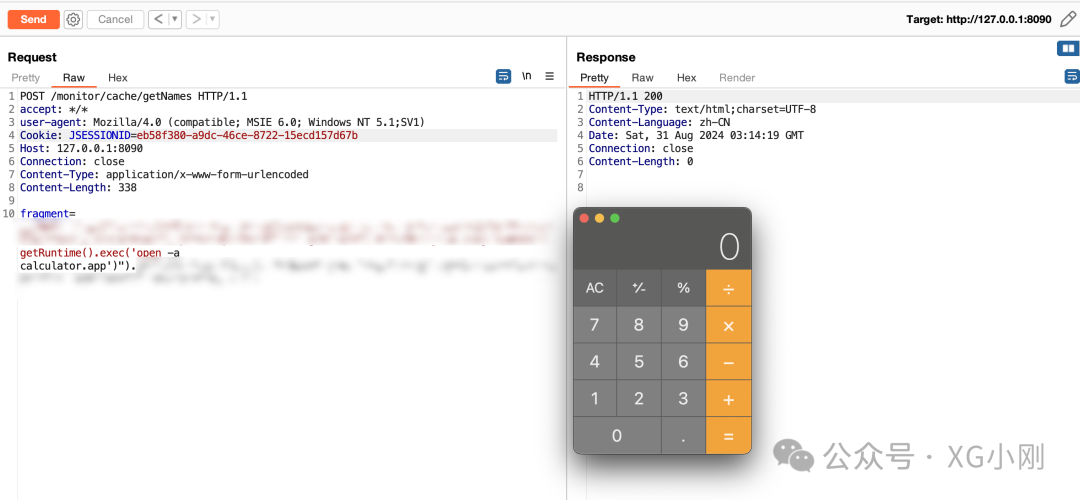Toggle word wrap icon in Request panel
1080x500 pixels.
503,76
